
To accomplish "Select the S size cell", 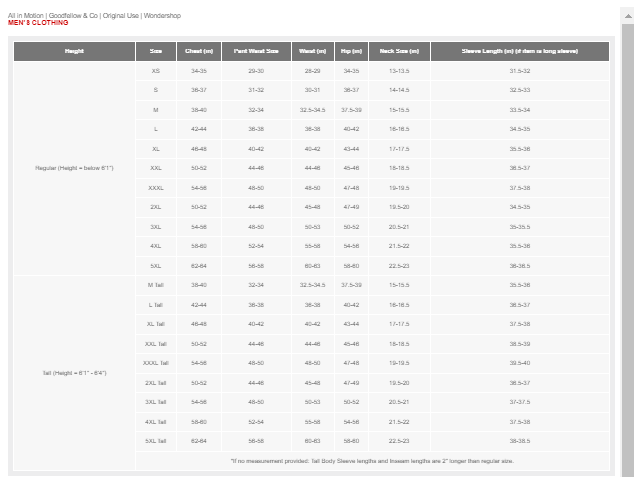I will coord(156,90).
